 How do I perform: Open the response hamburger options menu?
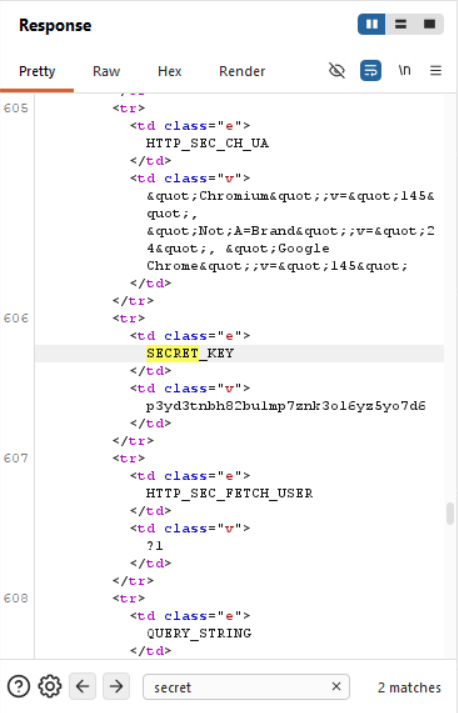click(x=436, y=70)
